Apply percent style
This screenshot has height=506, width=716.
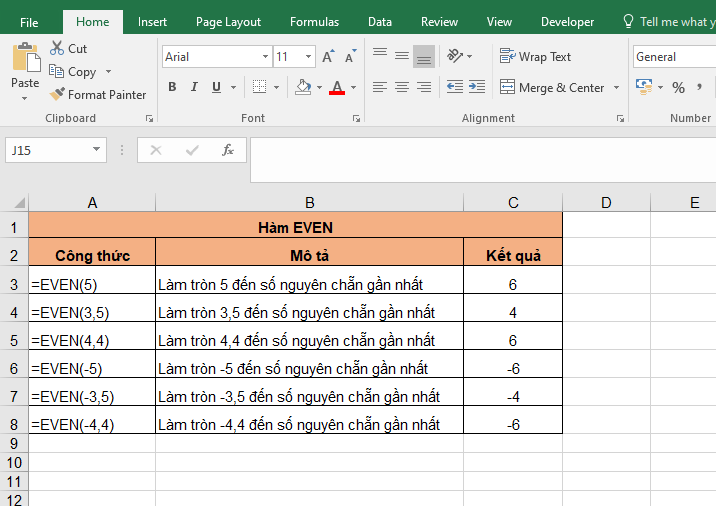[678, 87]
